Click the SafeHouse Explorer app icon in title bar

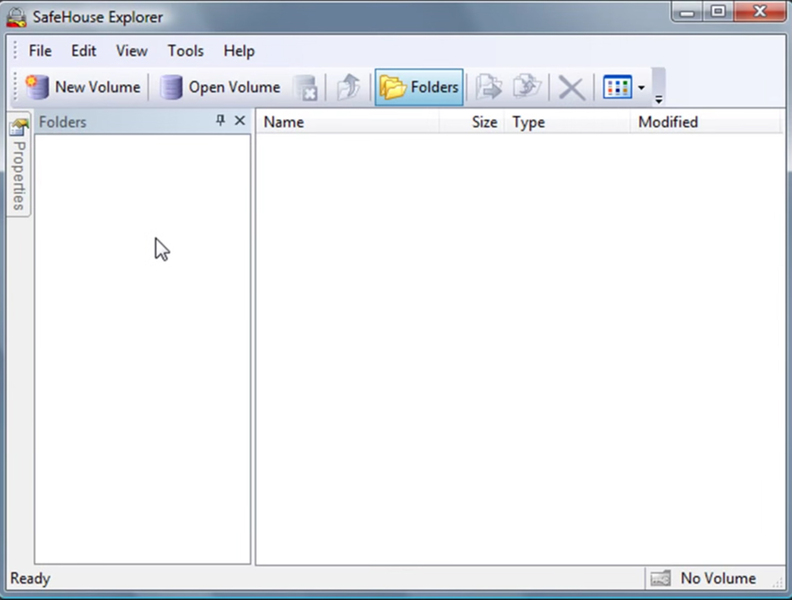coord(17,17)
